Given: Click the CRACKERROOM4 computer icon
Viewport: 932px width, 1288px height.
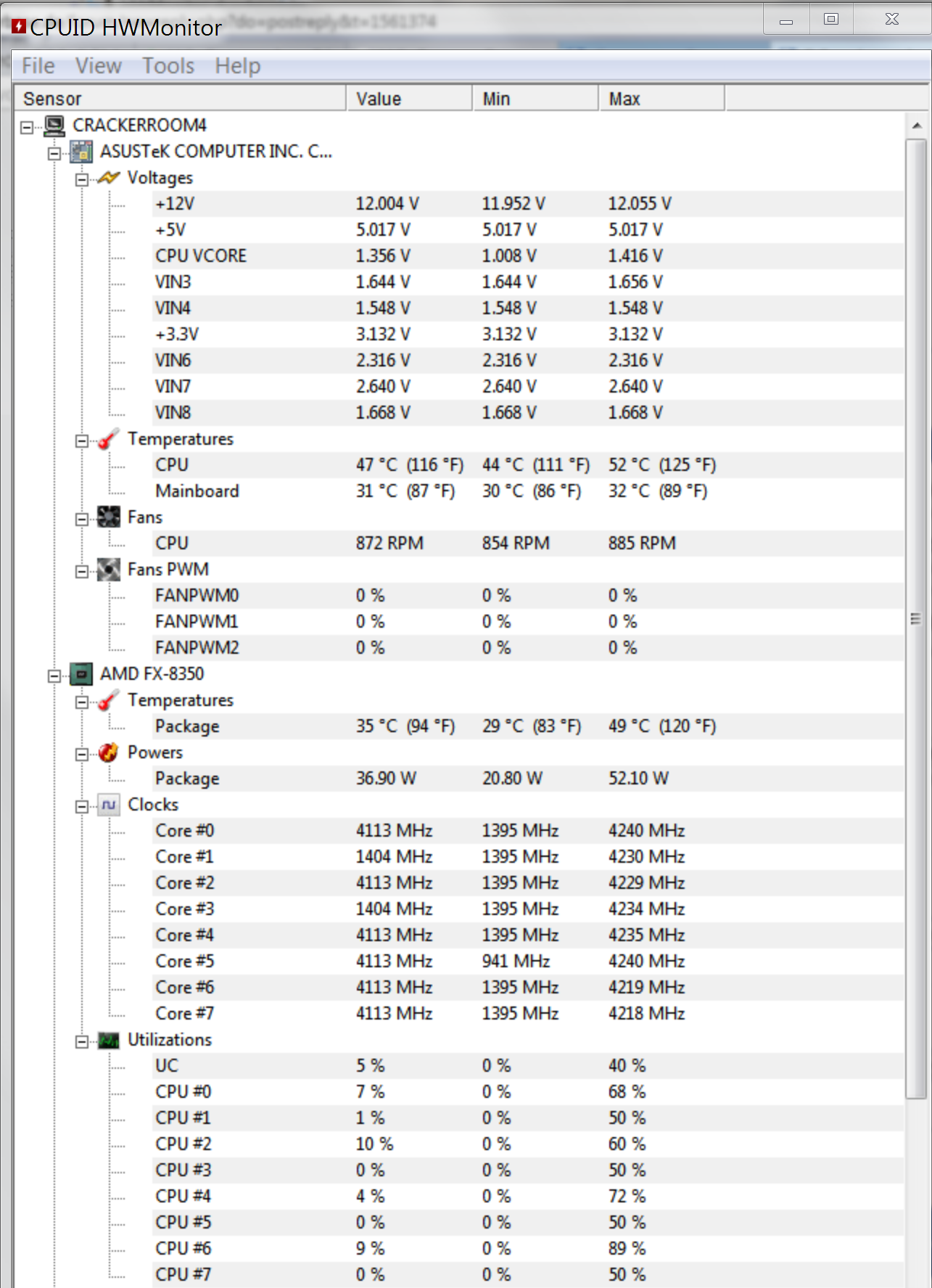Looking at the screenshot, I should point(54,126).
